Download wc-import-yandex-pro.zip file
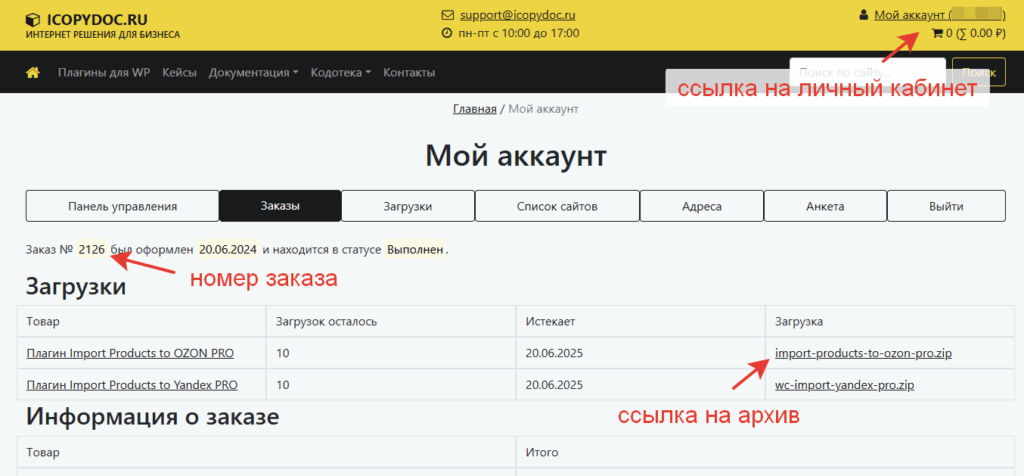 point(844,385)
